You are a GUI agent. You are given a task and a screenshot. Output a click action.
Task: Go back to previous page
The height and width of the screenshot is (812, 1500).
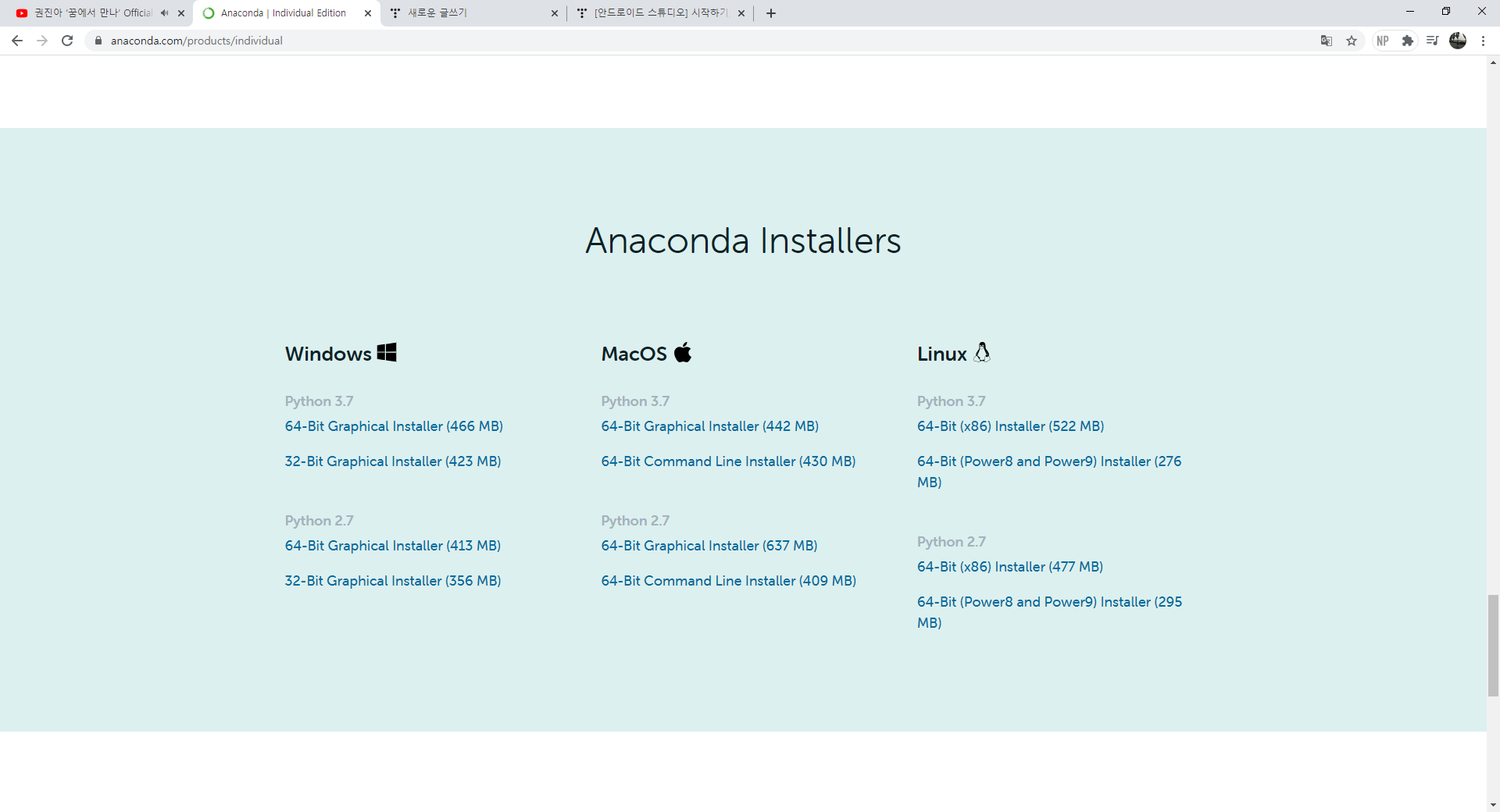click(17, 41)
